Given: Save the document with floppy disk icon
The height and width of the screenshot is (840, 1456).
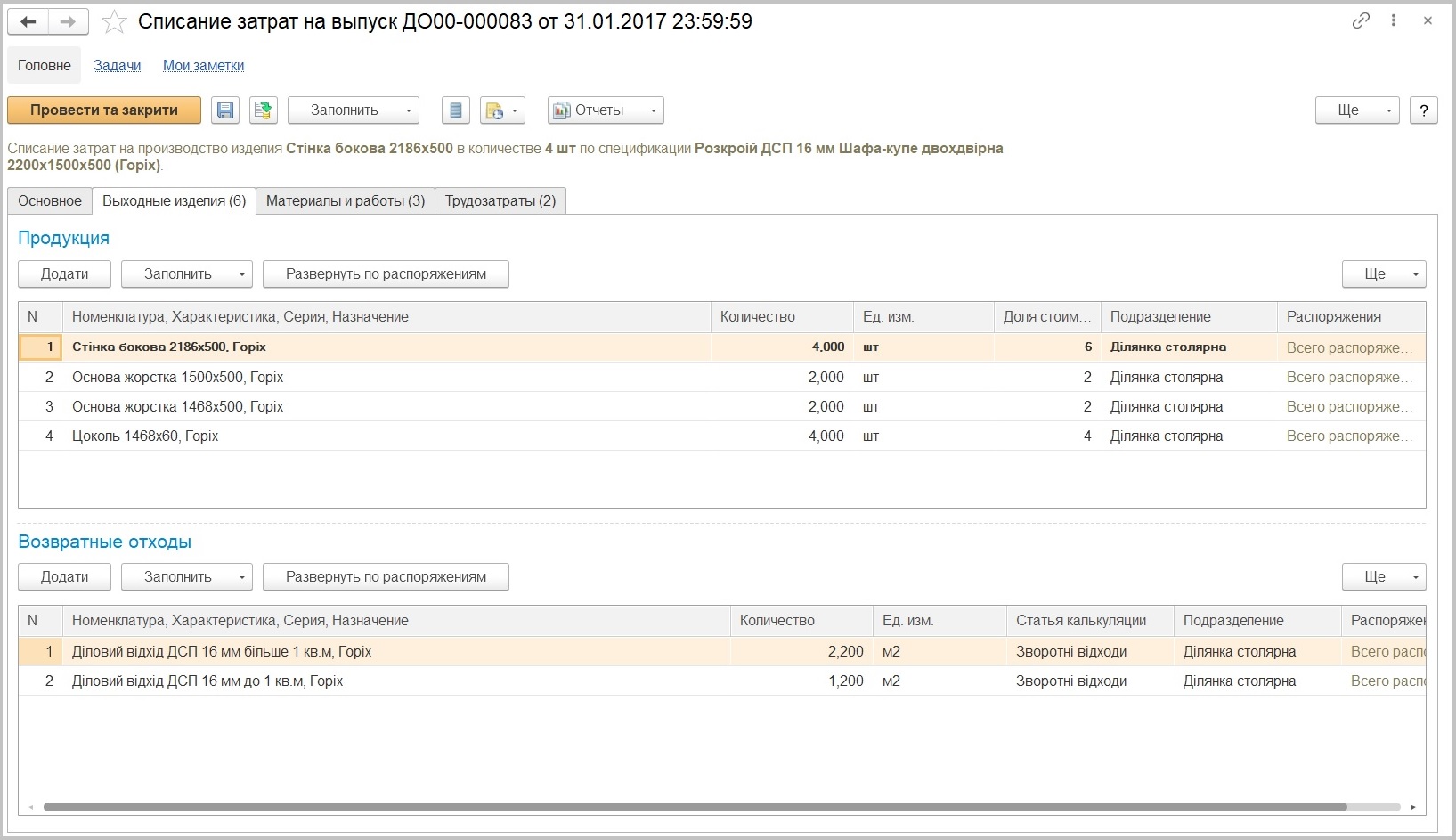Looking at the screenshot, I should coord(225,110).
